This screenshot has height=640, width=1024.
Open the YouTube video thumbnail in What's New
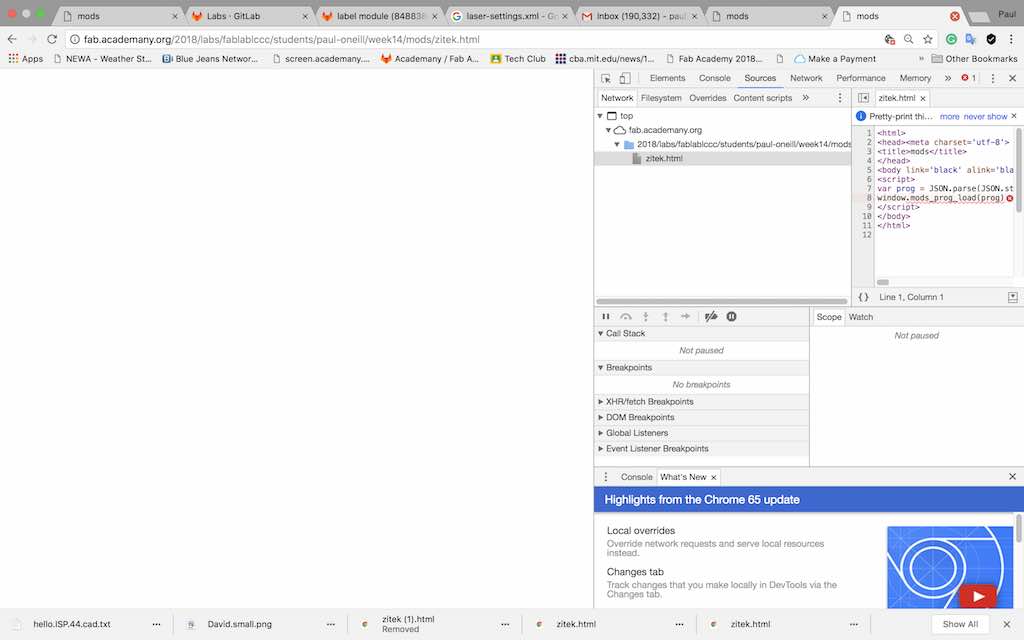(950, 567)
